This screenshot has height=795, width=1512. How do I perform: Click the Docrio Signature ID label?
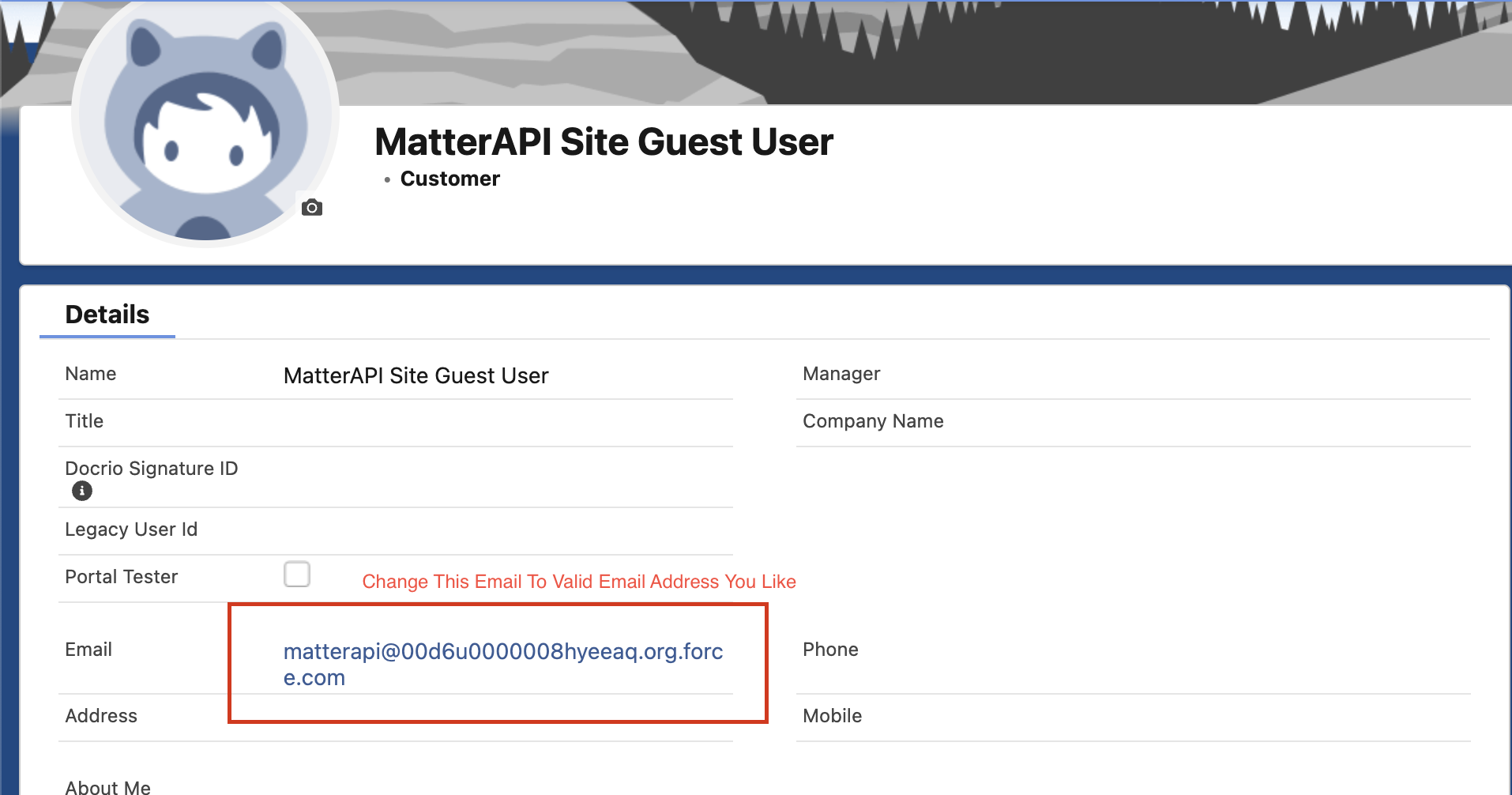click(152, 469)
